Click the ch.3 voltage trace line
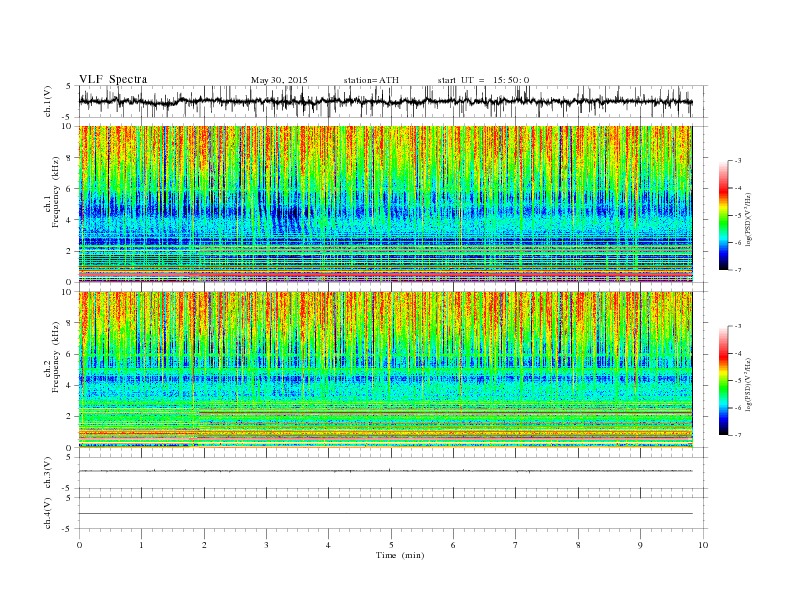This screenshot has width=792, height=612. 385,471
